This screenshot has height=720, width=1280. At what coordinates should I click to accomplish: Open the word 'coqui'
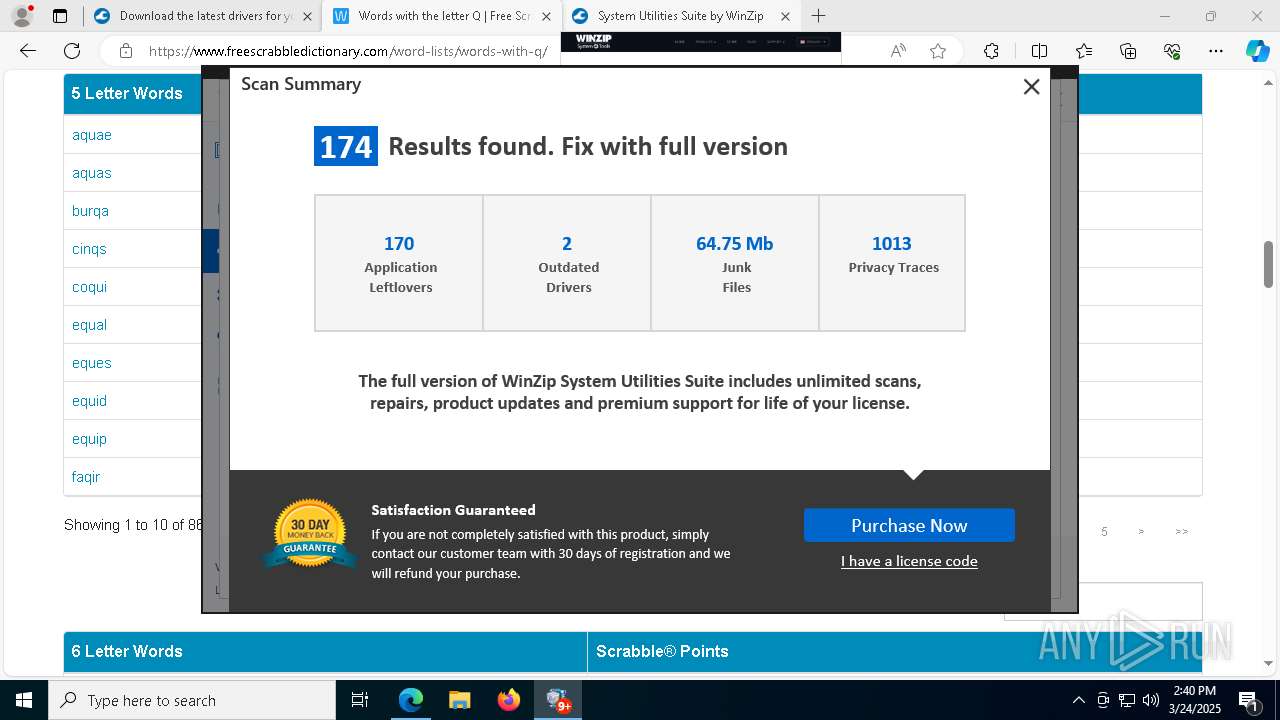(x=89, y=287)
